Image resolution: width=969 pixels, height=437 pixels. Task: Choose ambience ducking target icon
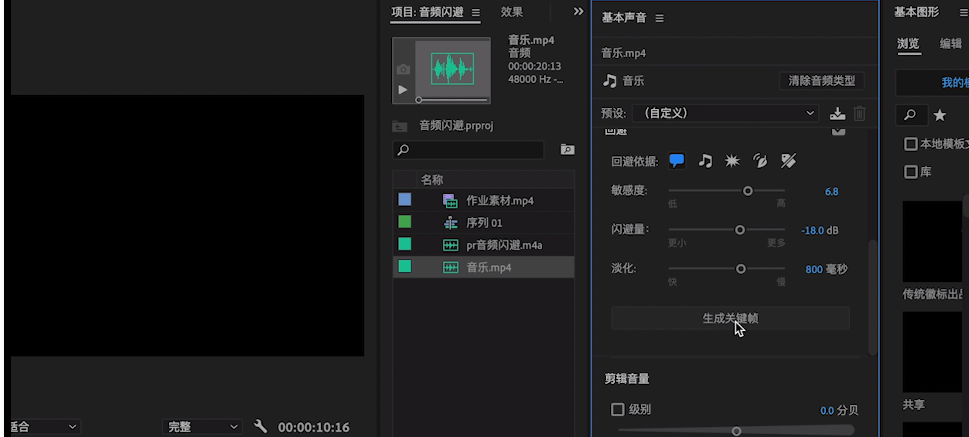click(760, 161)
